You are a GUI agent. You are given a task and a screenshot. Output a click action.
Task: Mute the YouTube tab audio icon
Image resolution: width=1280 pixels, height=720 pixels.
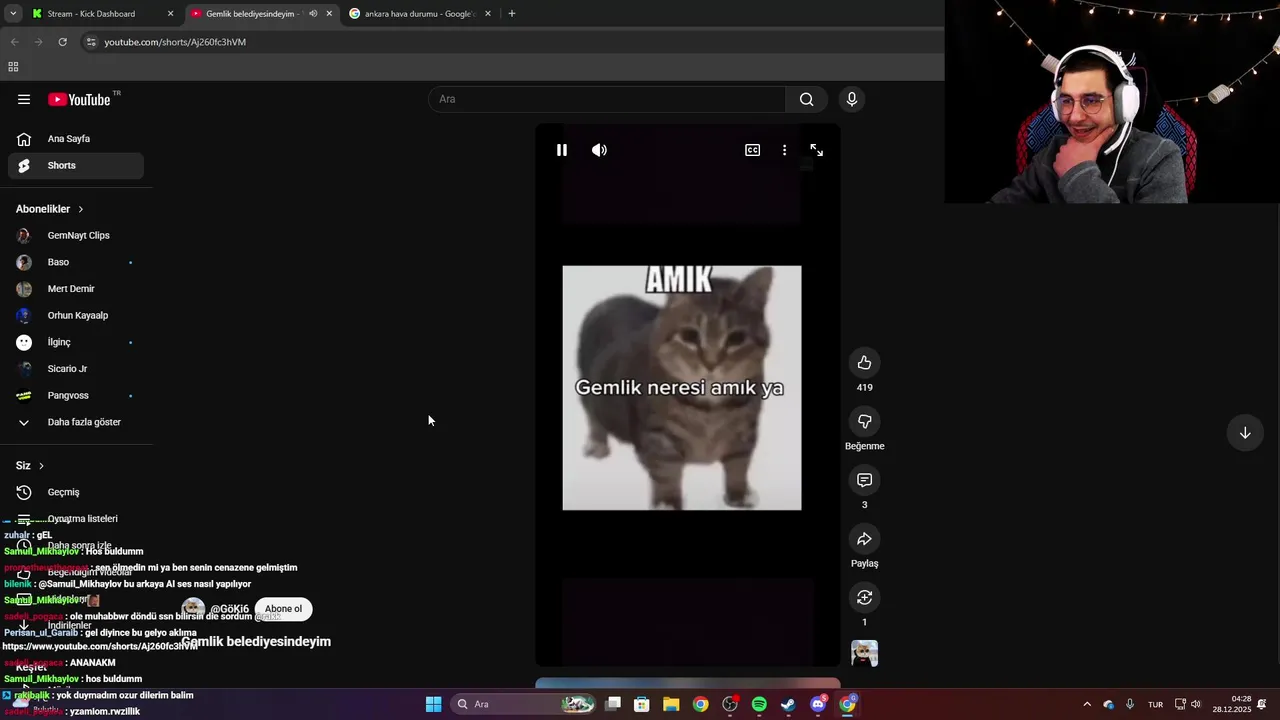coord(313,14)
